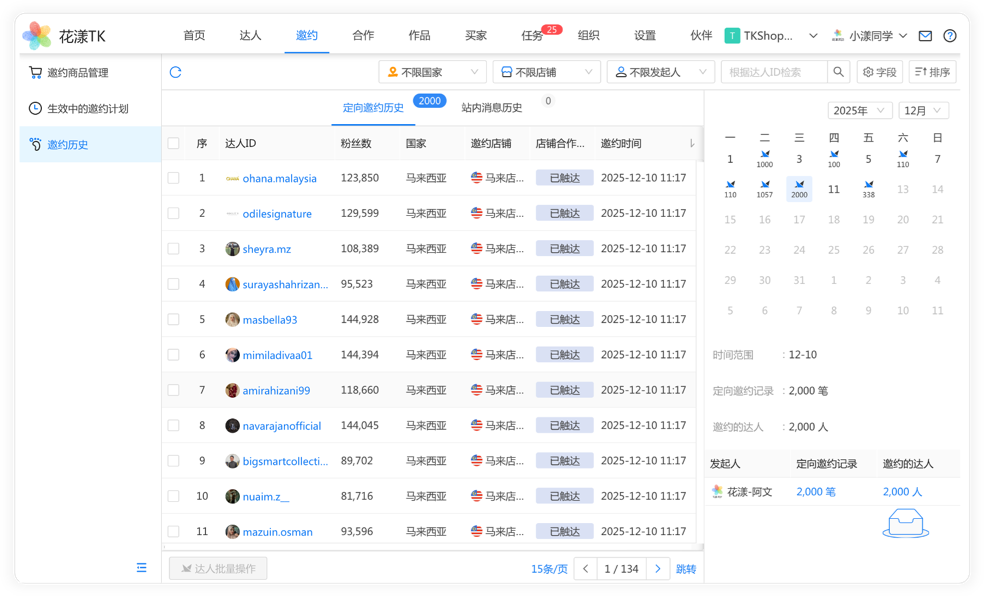This screenshot has width=984, height=596.
Task: Open the 达人 menu in top navigation
Action: point(250,35)
